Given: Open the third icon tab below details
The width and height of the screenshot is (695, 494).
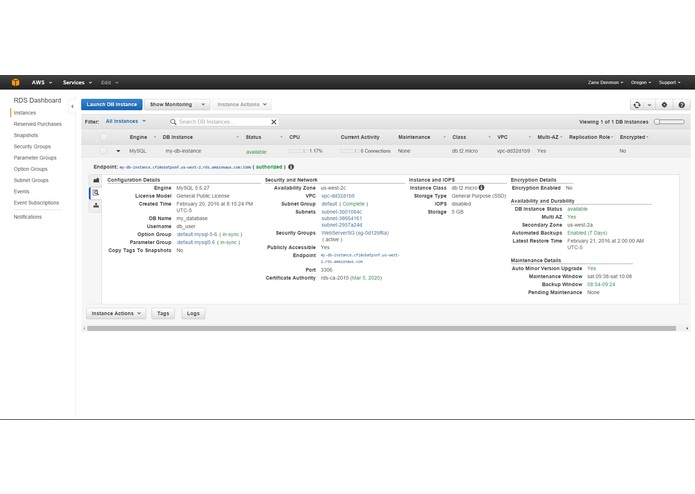Looking at the screenshot, I should pyautogui.click(x=96, y=206).
